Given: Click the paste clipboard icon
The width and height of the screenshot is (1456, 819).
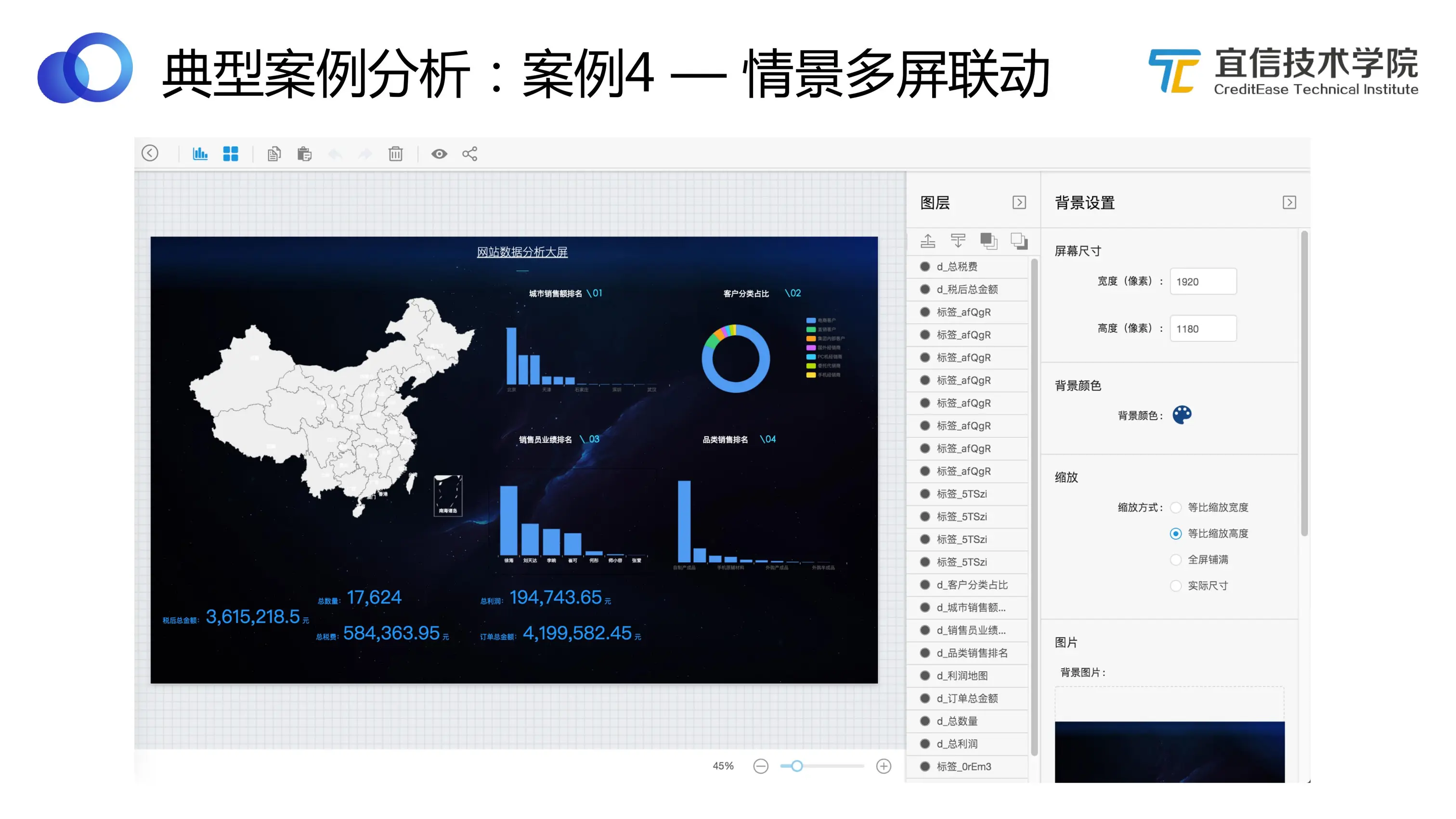Looking at the screenshot, I should [304, 154].
